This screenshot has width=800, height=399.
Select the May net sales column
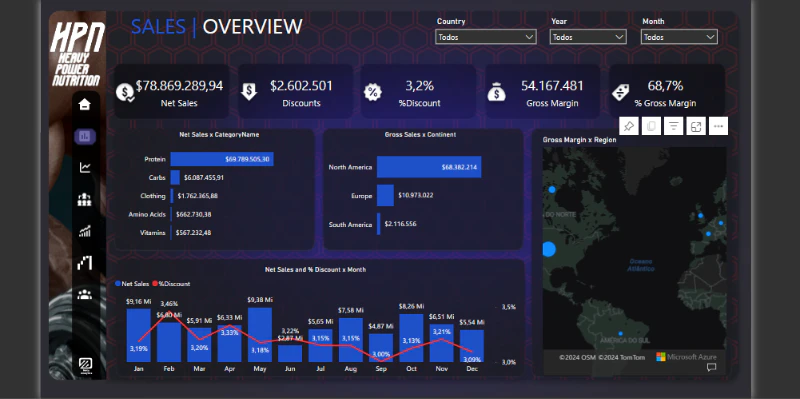260,335
